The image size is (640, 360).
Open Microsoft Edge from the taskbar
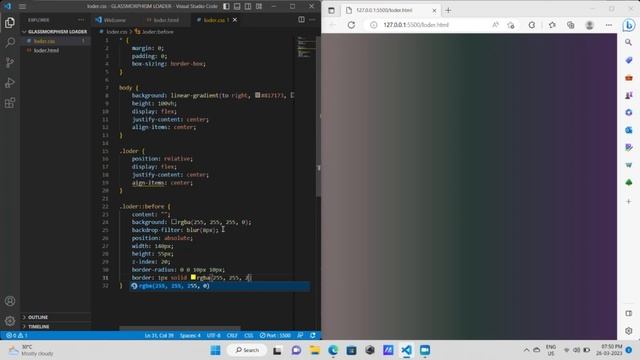coord(333,350)
